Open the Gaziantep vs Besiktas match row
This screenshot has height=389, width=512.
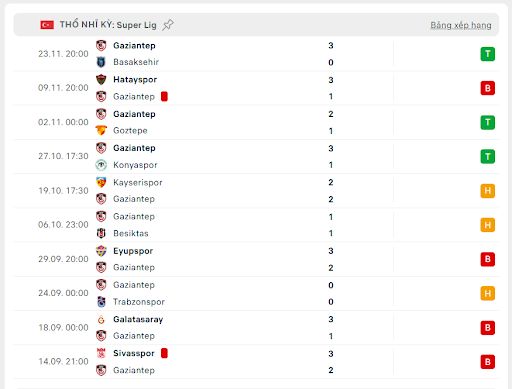point(256,225)
